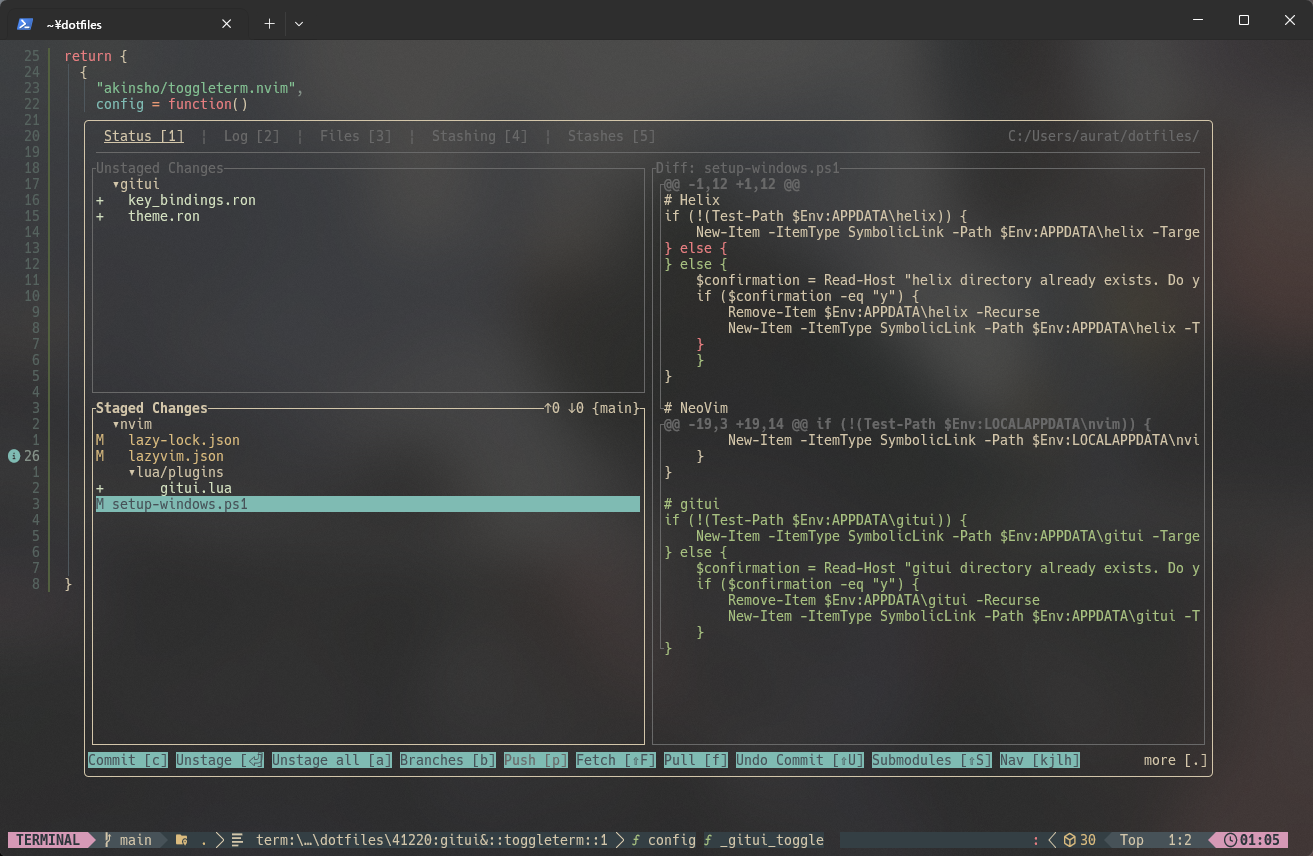1313x856 pixels.
Task: Click the term:\…\dotfiles path in statusline
Action: click(x=432, y=840)
